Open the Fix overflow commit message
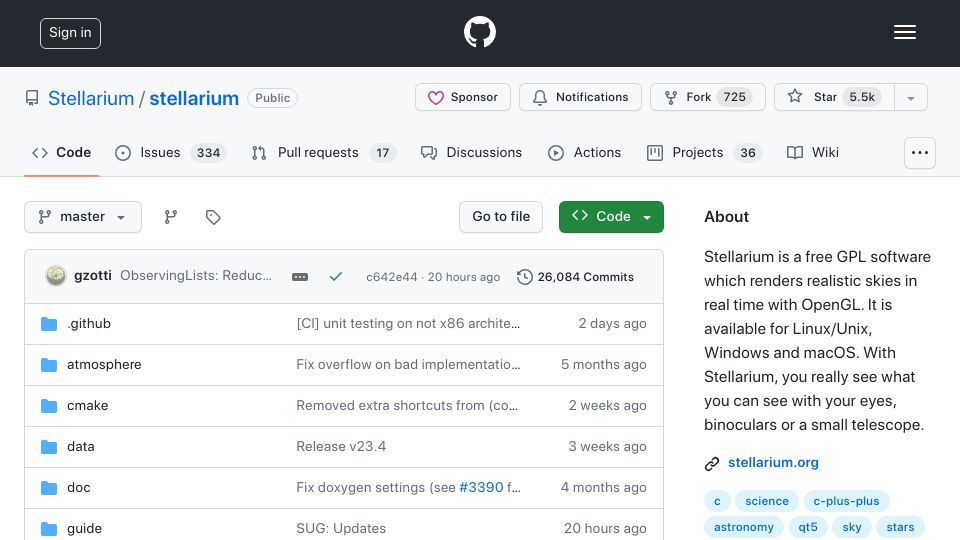Image resolution: width=960 pixels, height=540 pixels. coord(408,364)
